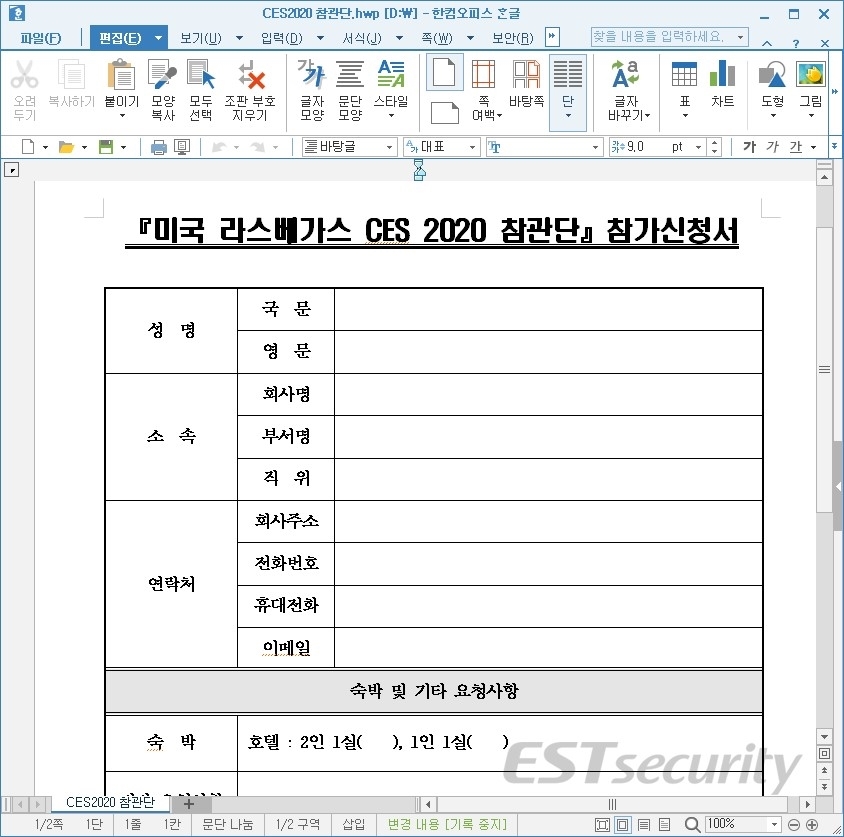Click the Shapes (도형) icon
This screenshot has width=844, height=837.
[772, 74]
